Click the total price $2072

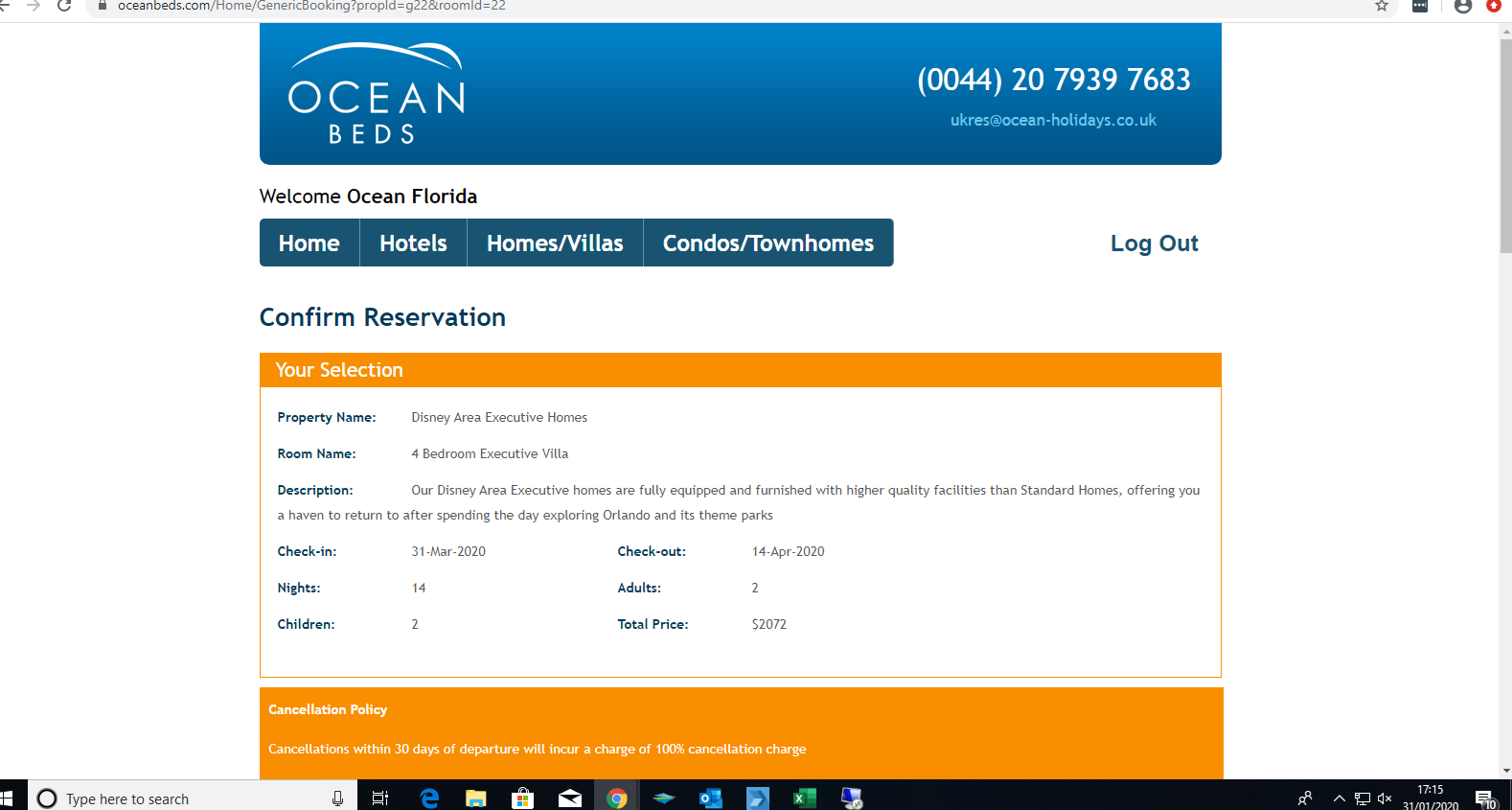pos(768,624)
